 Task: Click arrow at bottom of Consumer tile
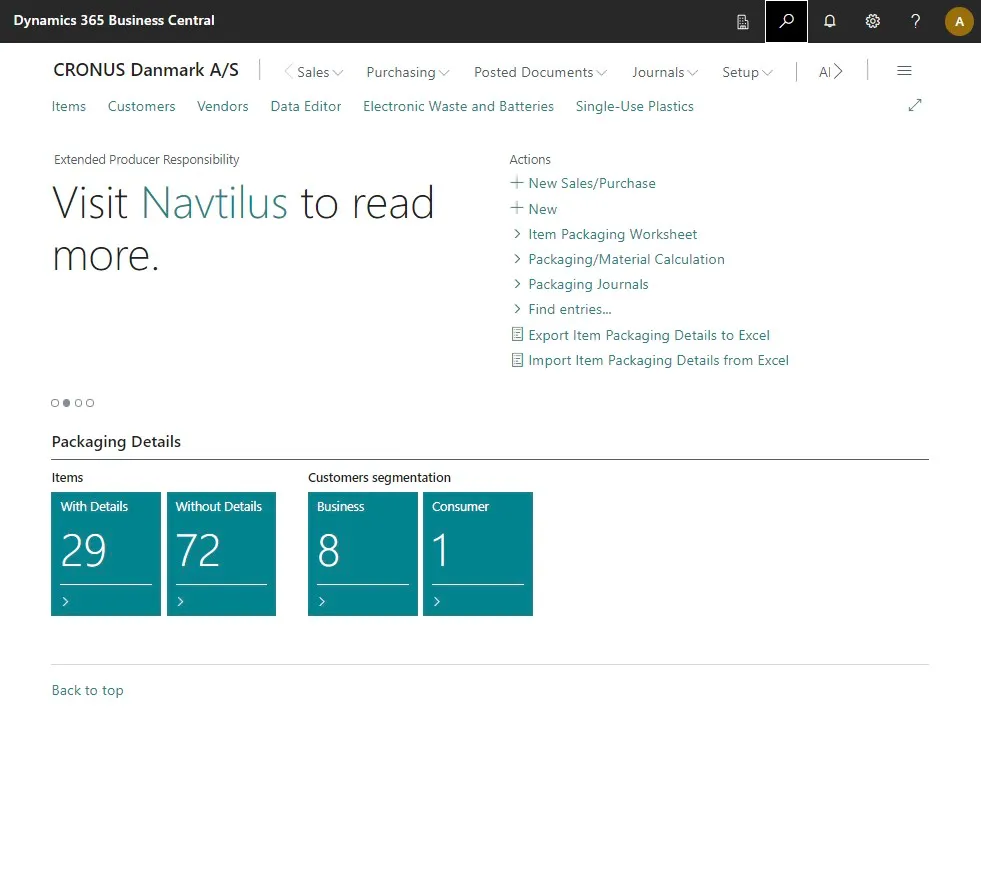[x=437, y=601]
